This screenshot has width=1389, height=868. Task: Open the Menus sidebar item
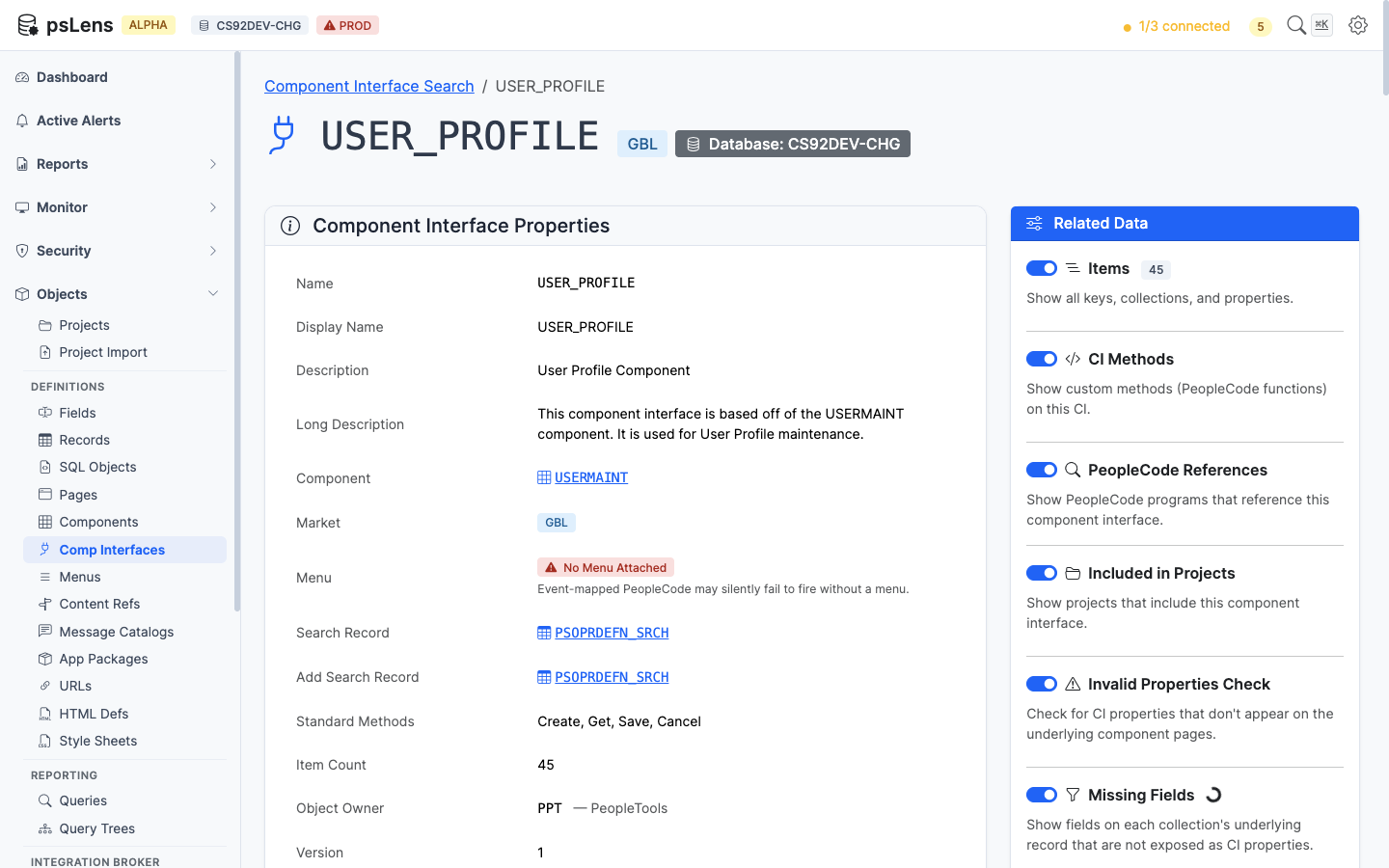pyautogui.click(x=124, y=577)
